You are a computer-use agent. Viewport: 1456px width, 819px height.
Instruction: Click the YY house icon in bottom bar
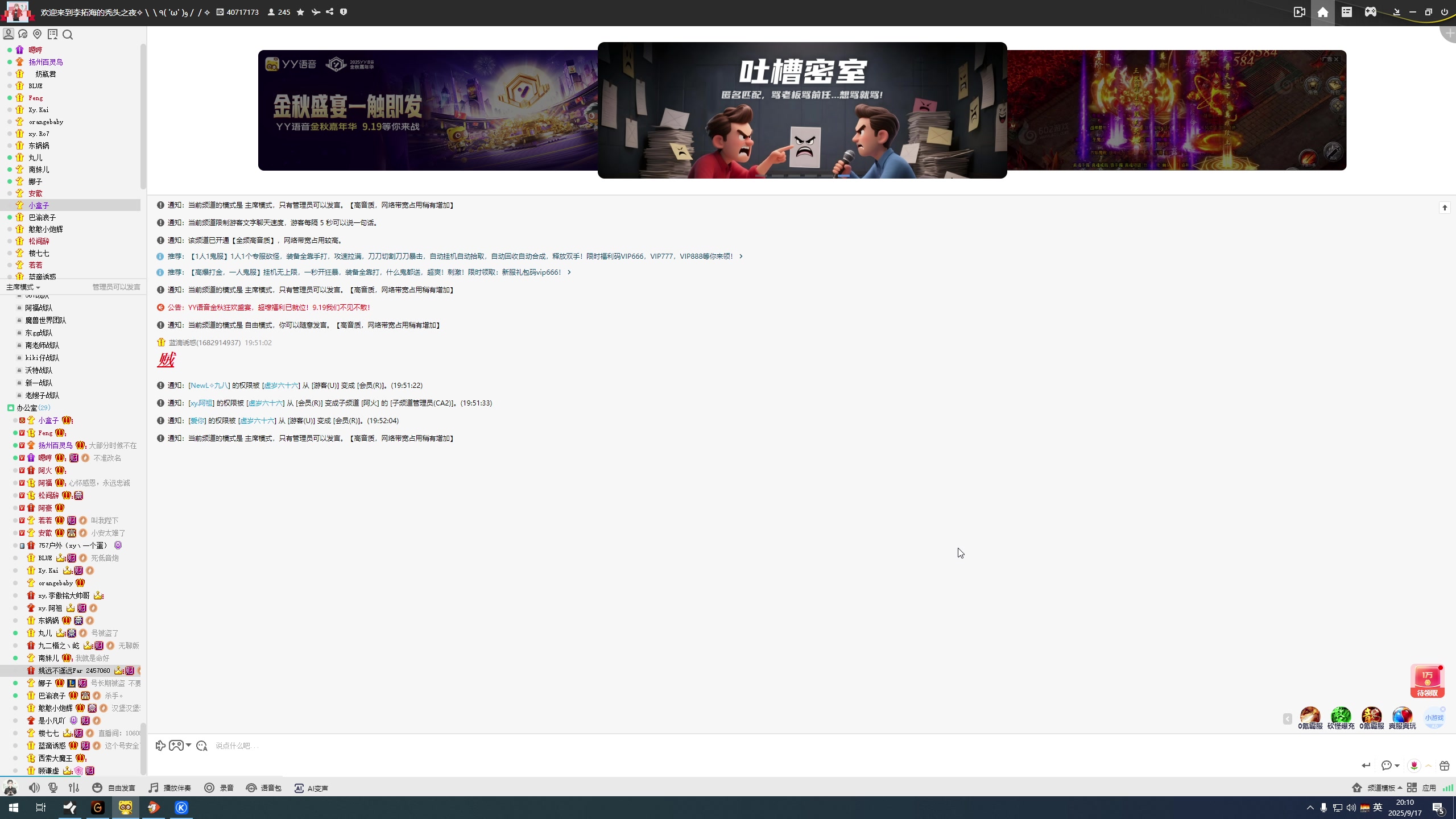(x=1357, y=788)
